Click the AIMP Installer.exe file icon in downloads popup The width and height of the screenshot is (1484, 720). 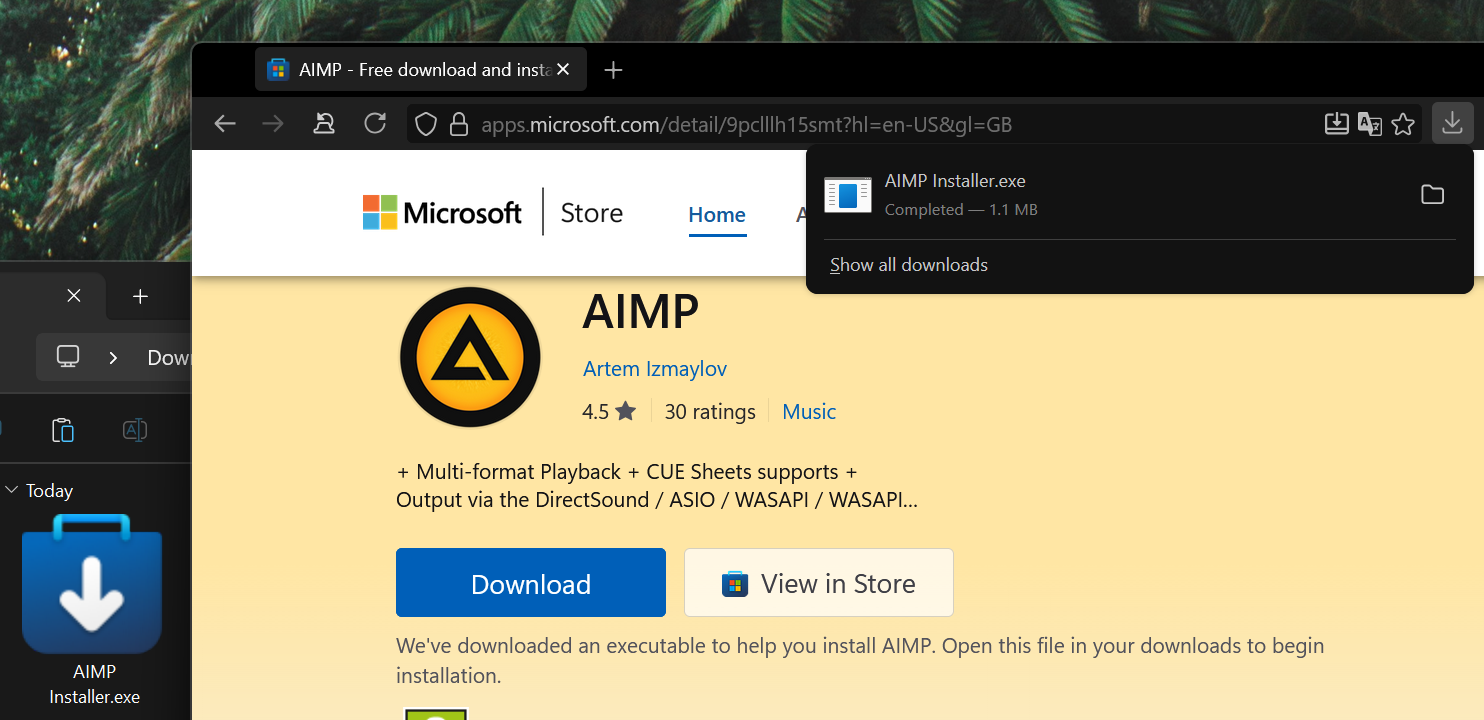(848, 194)
